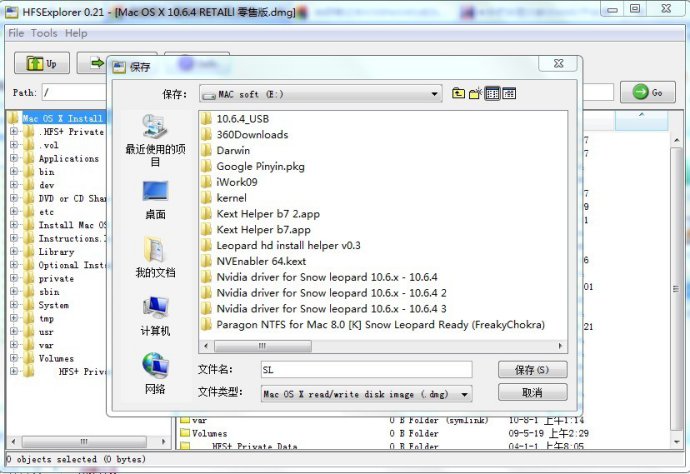Expand the System folder tree node
This screenshot has width=690, height=474.
point(14,305)
